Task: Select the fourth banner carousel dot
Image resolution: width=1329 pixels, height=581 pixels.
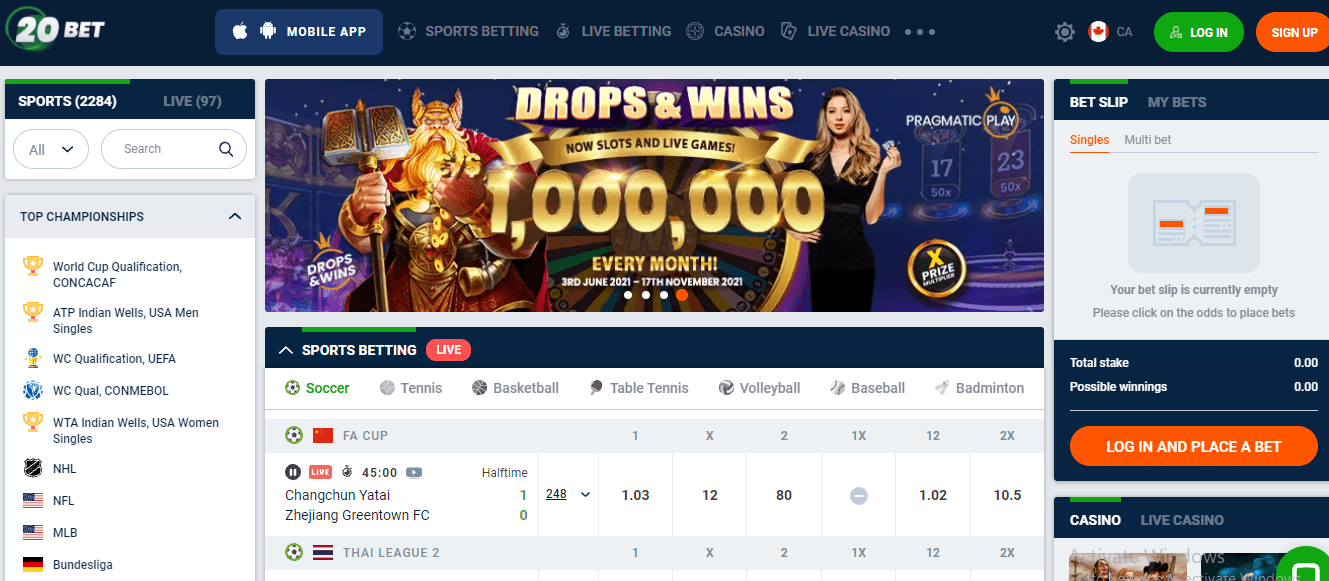Action: 682,295
